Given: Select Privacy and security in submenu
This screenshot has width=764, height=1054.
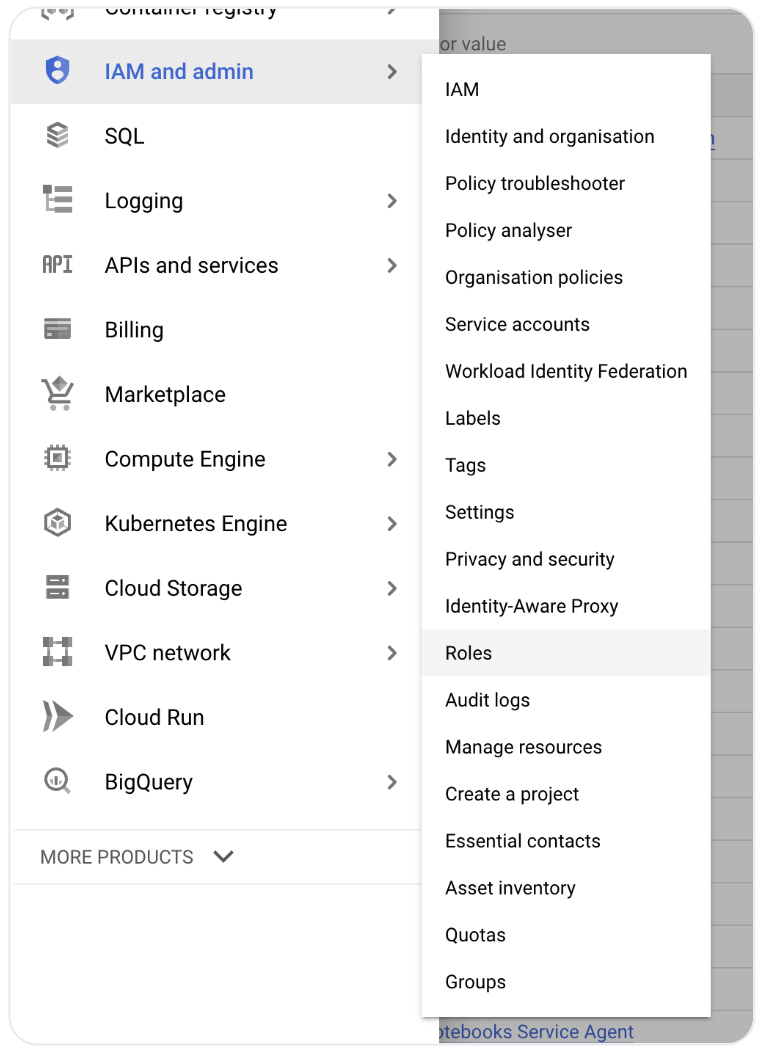Looking at the screenshot, I should pos(566,559).
